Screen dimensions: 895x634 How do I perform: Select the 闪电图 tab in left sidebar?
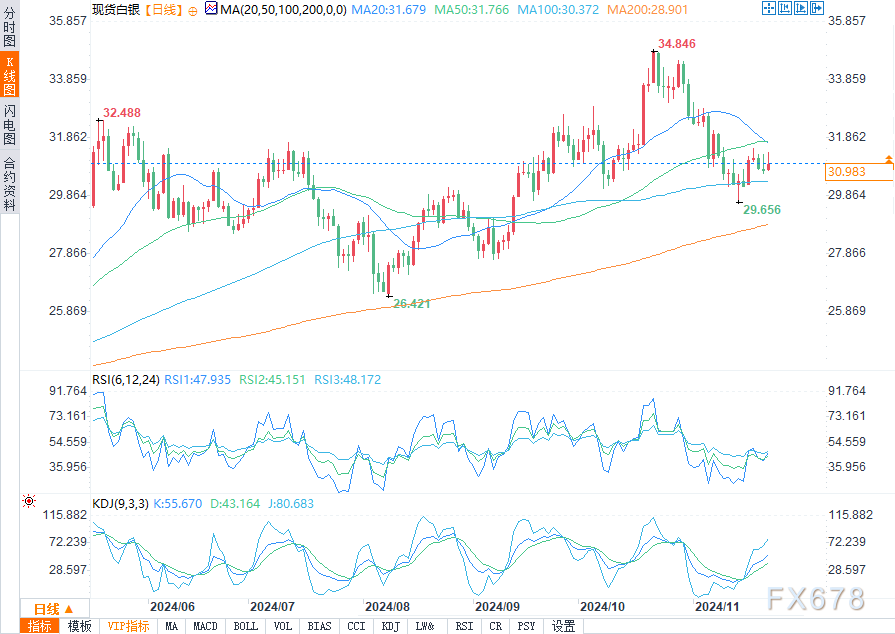tap(9, 126)
